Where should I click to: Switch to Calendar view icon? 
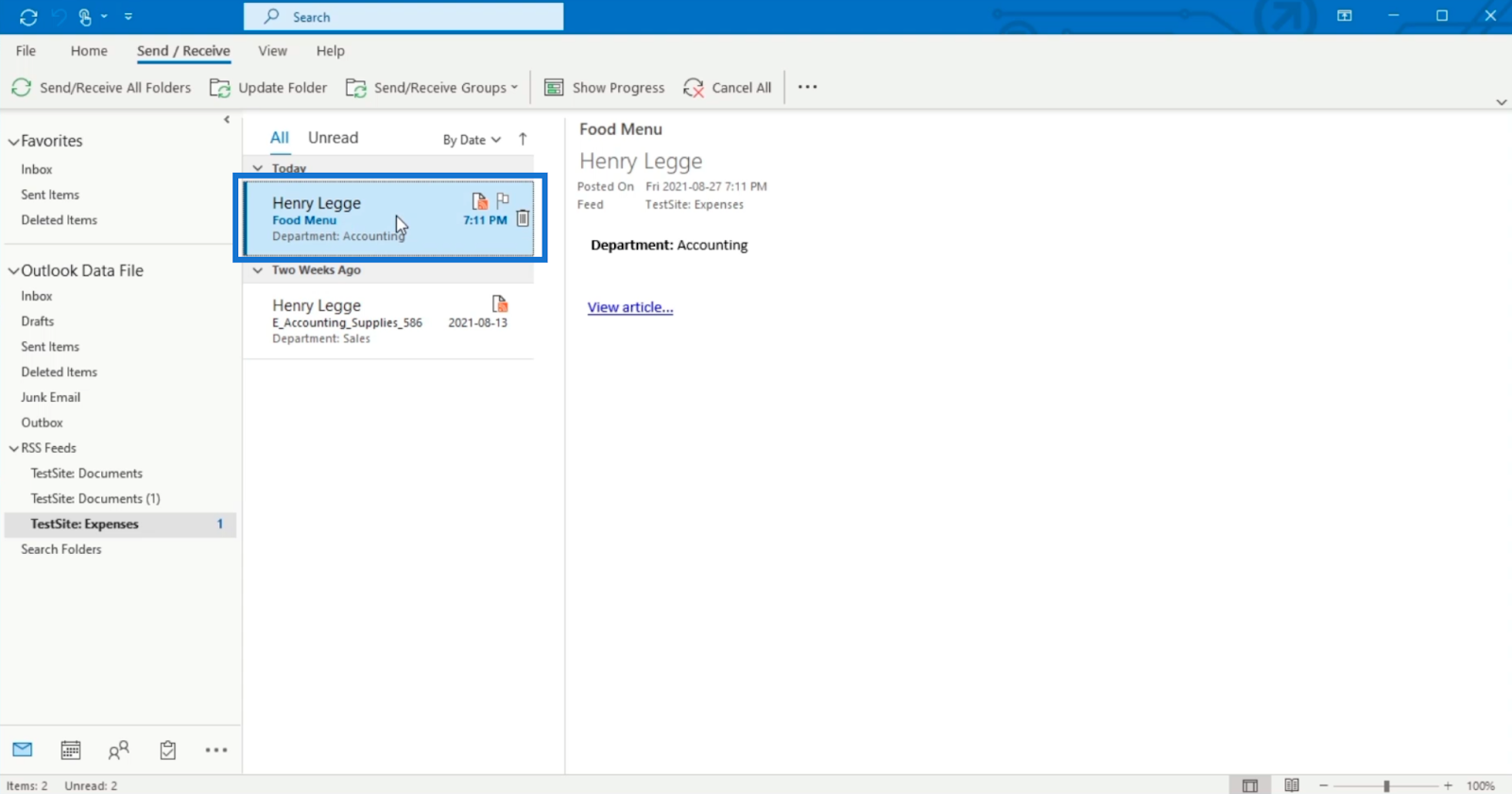coord(71,750)
